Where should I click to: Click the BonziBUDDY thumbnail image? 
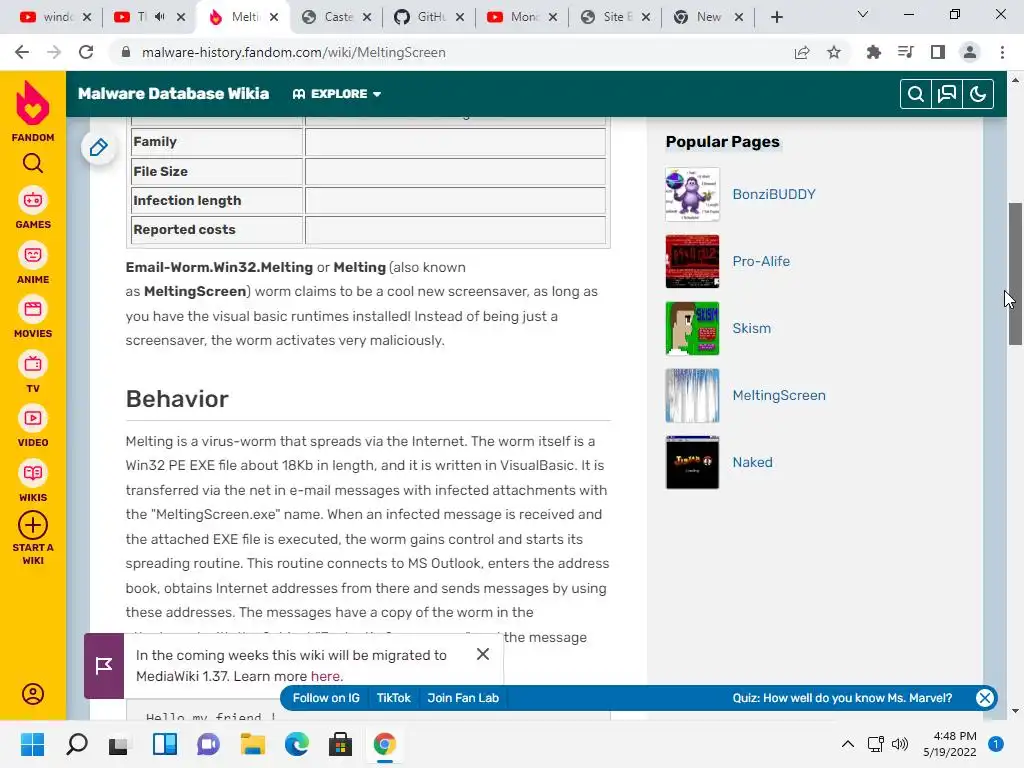(x=692, y=194)
